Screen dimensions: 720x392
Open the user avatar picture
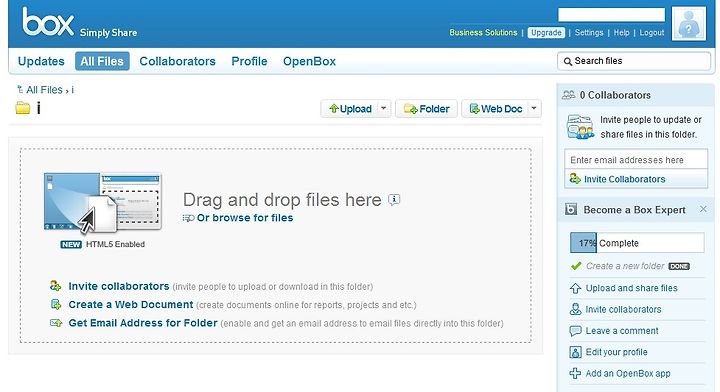click(688, 23)
